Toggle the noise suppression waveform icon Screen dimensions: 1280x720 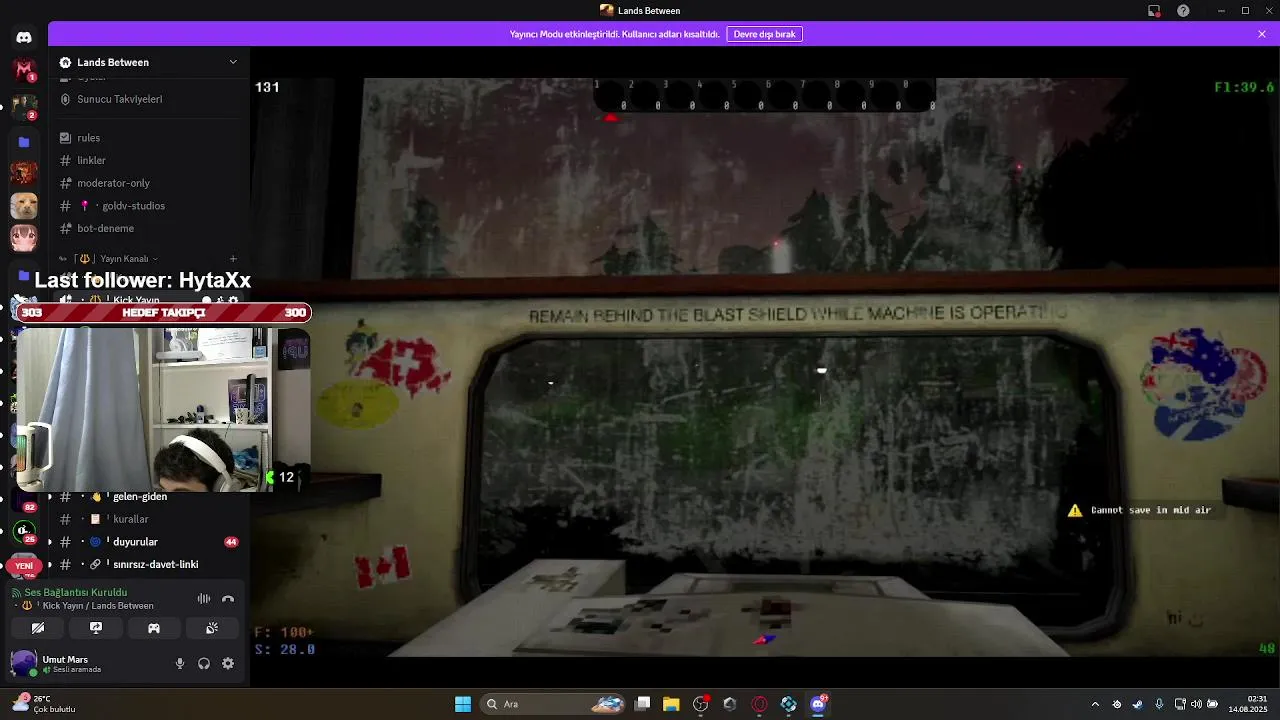204,599
